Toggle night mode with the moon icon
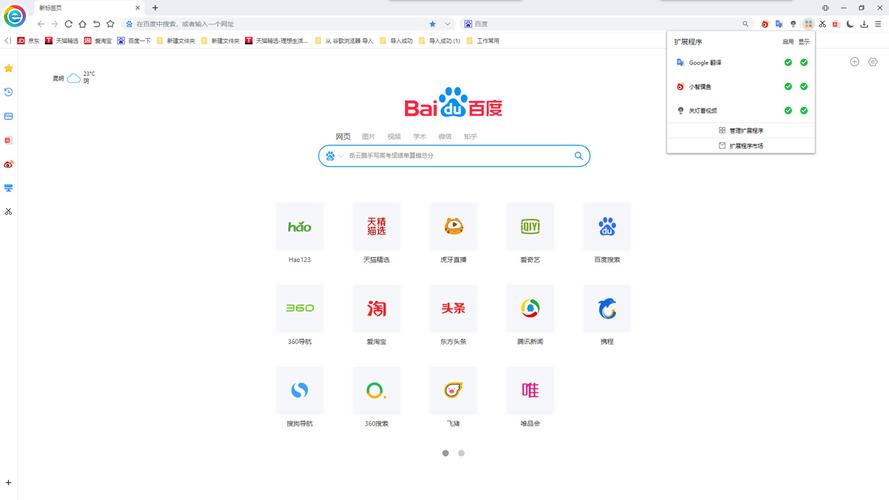The width and height of the screenshot is (889, 500). tap(850, 24)
